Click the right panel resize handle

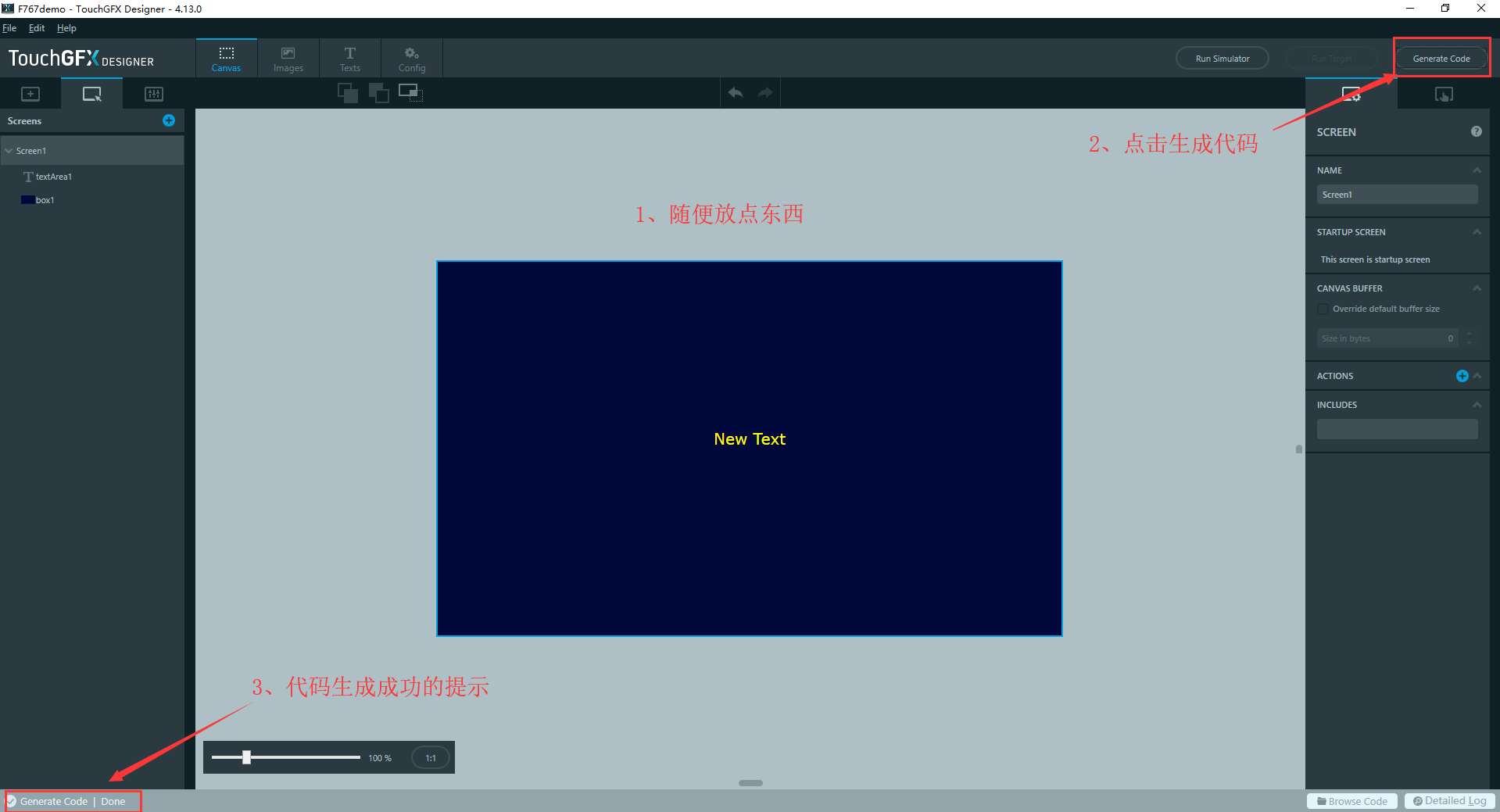pos(1299,449)
